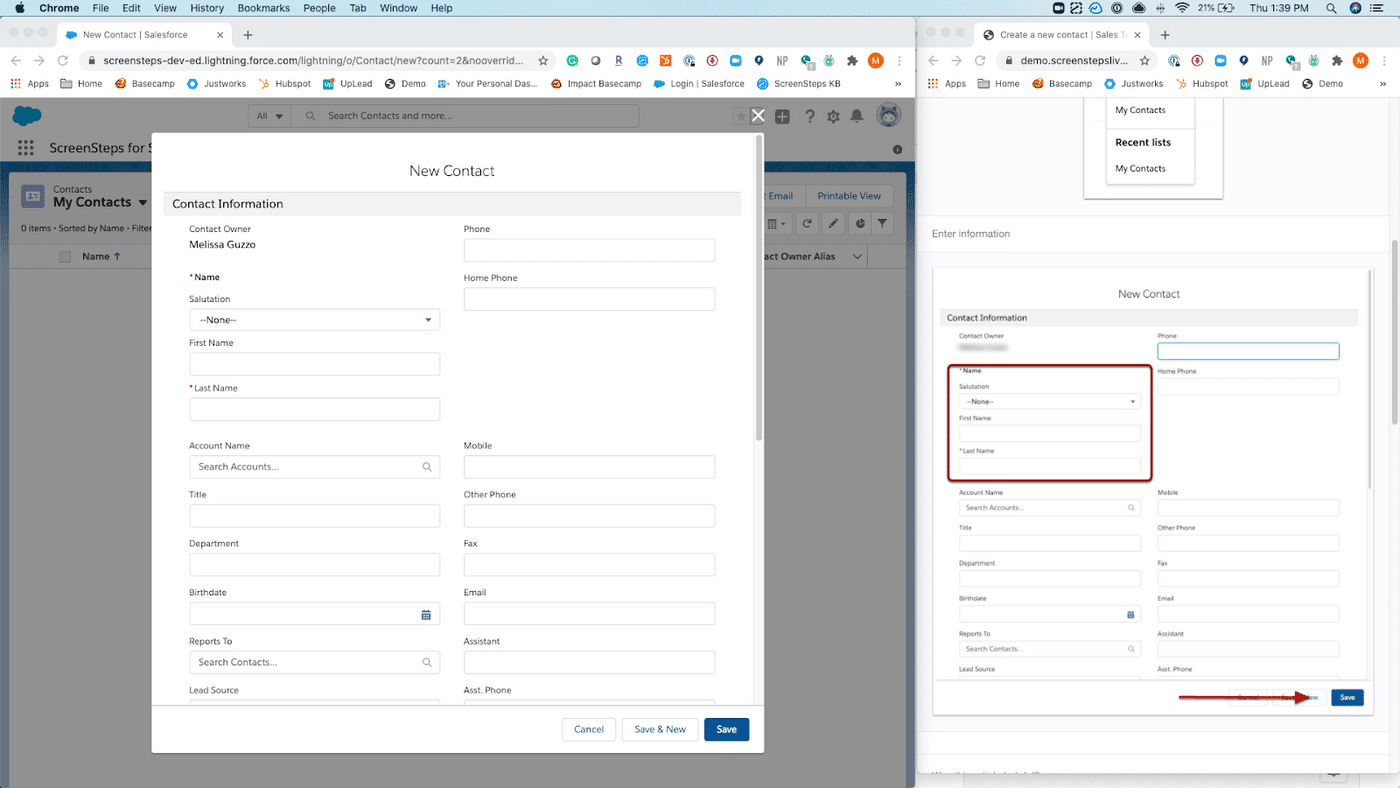Open the All search scope dropdown
The height and width of the screenshot is (788, 1400).
click(270, 116)
